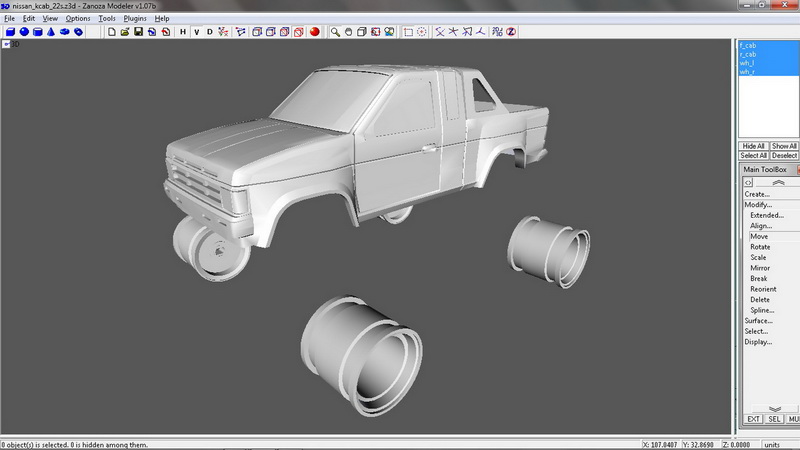The width and height of the screenshot is (800, 450).
Task: Toggle the SEL button at toolbox bottom
Action: (x=774, y=419)
